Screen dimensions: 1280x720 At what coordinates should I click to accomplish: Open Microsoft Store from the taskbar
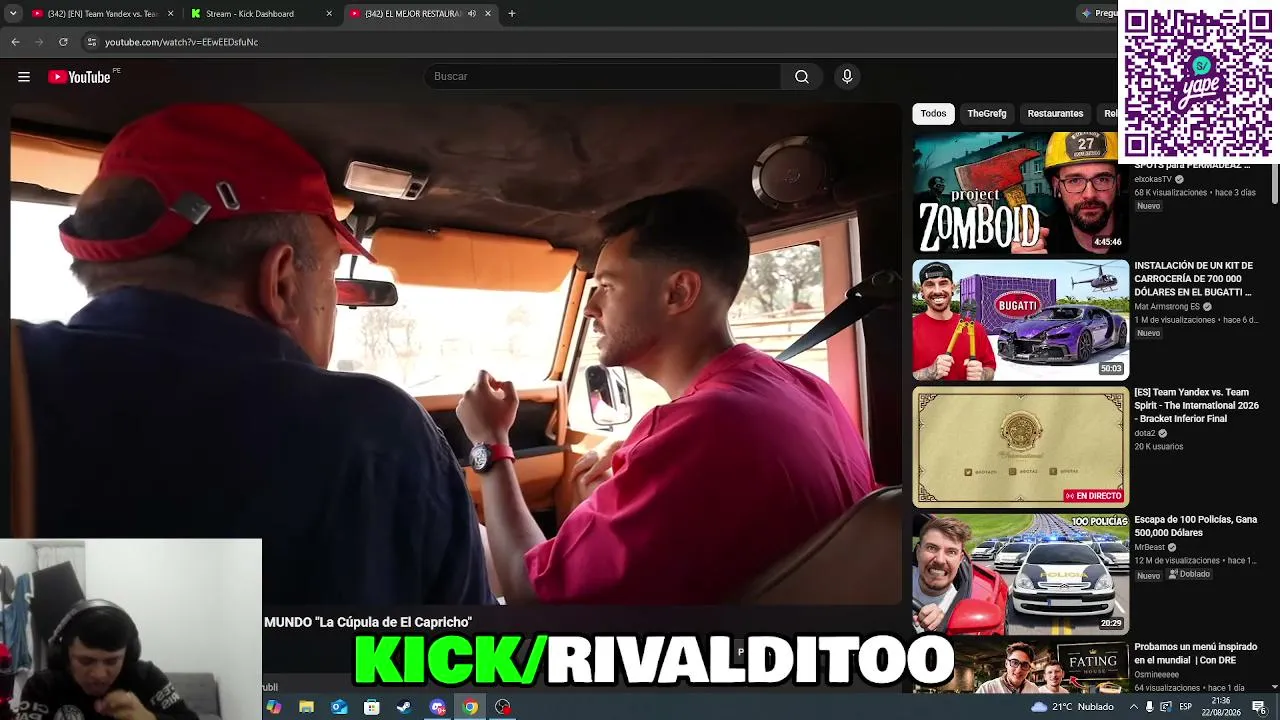(x=372, y=707)
